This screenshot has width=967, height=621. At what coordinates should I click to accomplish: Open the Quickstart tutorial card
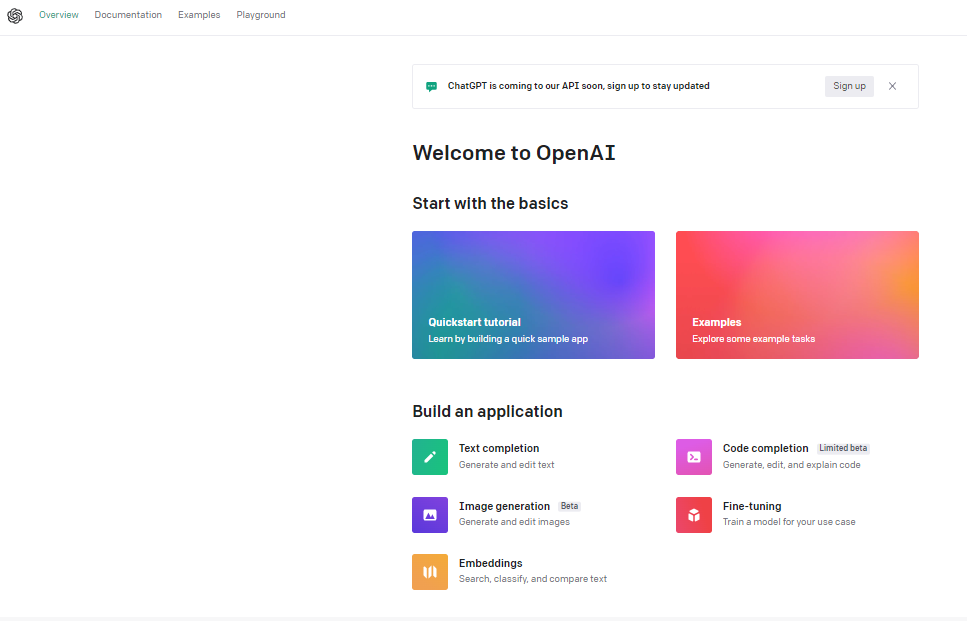click(533, 295)
